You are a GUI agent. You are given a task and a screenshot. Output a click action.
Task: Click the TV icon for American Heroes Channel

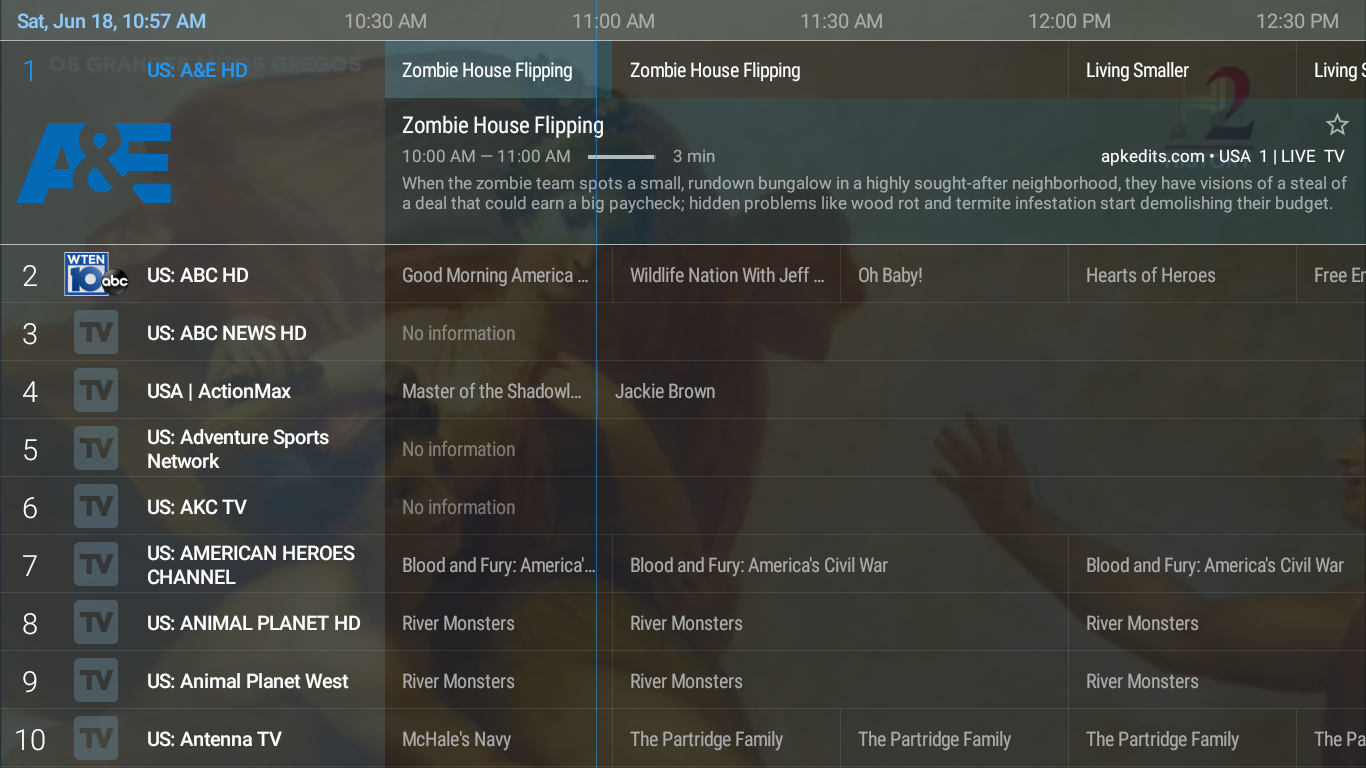point(96,564)
